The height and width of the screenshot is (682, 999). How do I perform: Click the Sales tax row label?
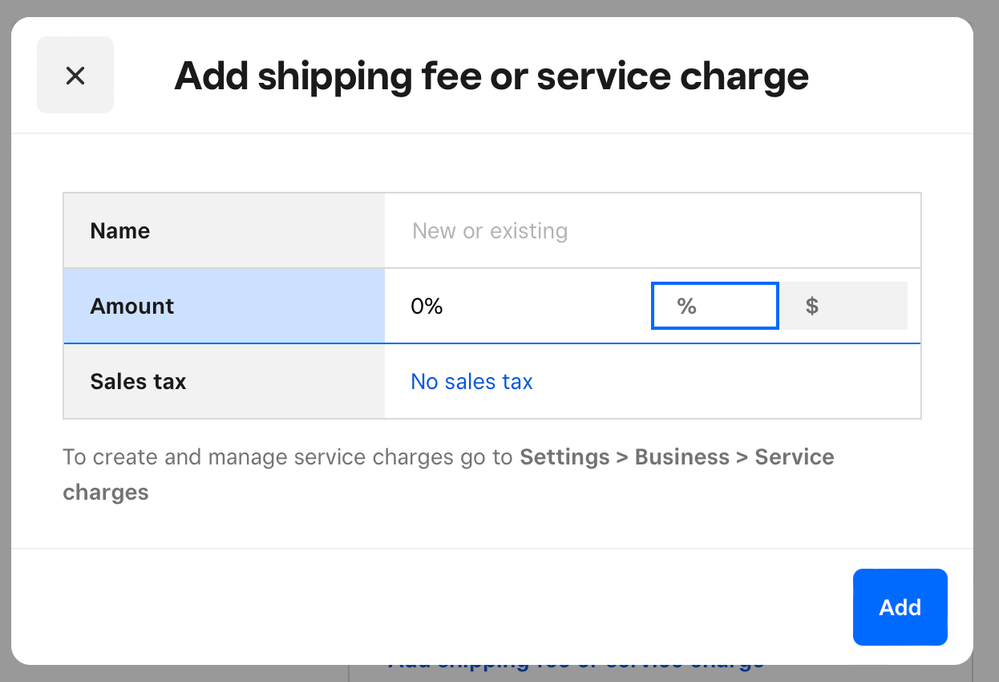[x=138, y=382]
